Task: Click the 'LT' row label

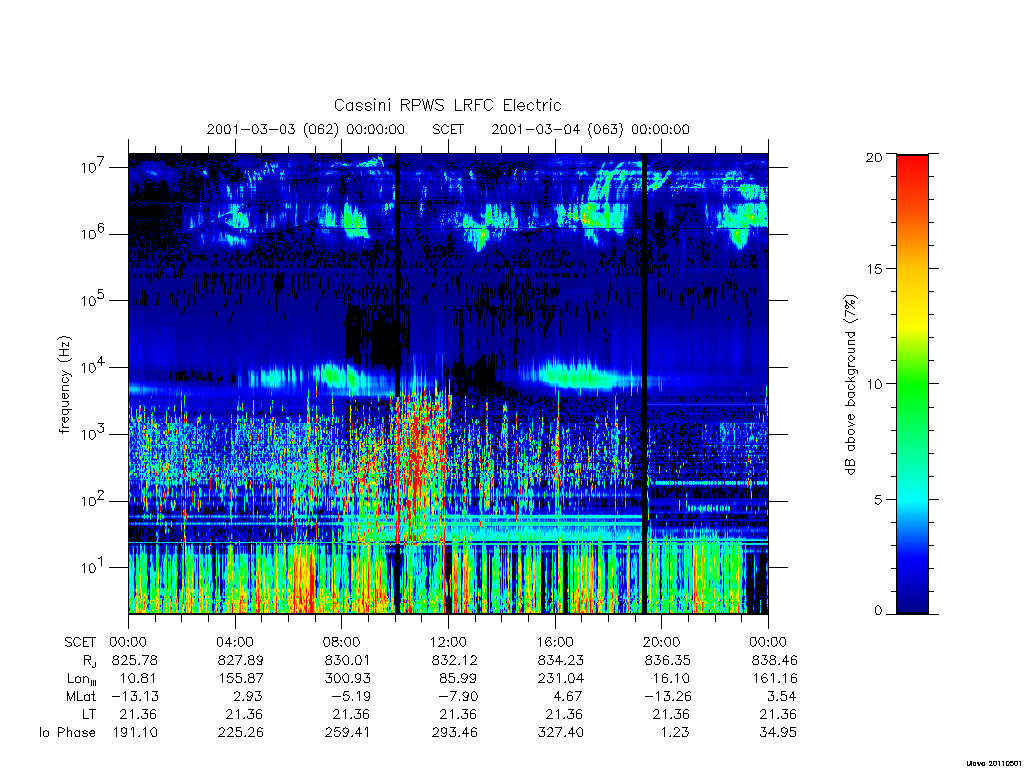Action: click(x=89, y=714)
